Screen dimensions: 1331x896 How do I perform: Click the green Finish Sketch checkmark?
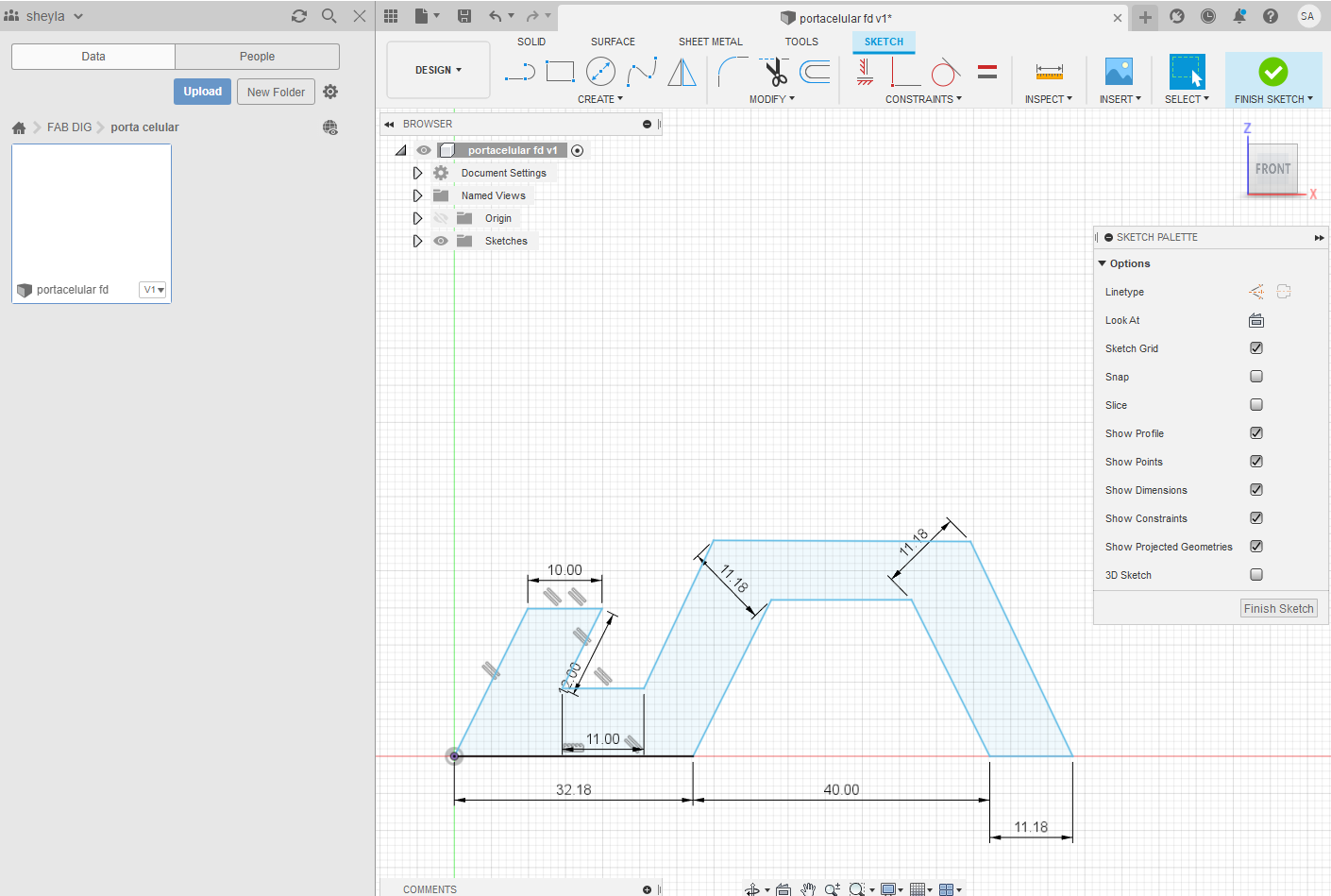pyautogui.click(x=1272, y=72)
